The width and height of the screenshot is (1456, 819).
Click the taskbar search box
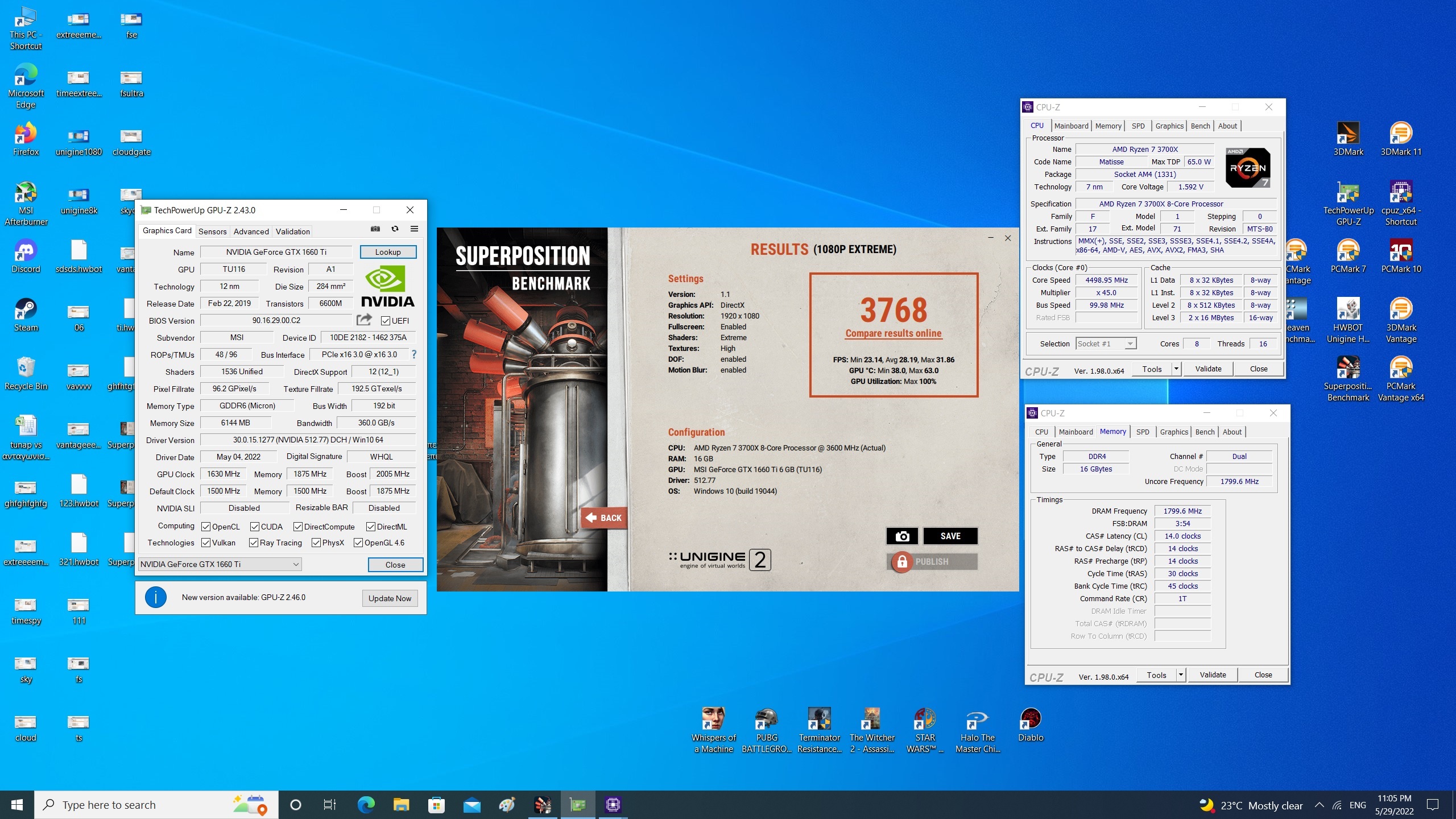tap(156, 805)
